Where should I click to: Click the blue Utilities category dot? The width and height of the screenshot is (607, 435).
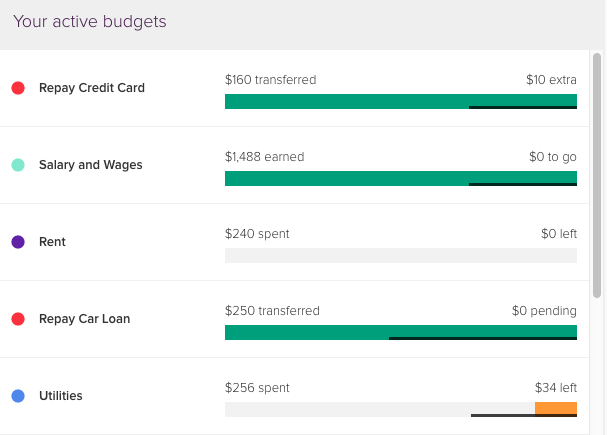tap(18, 396)
